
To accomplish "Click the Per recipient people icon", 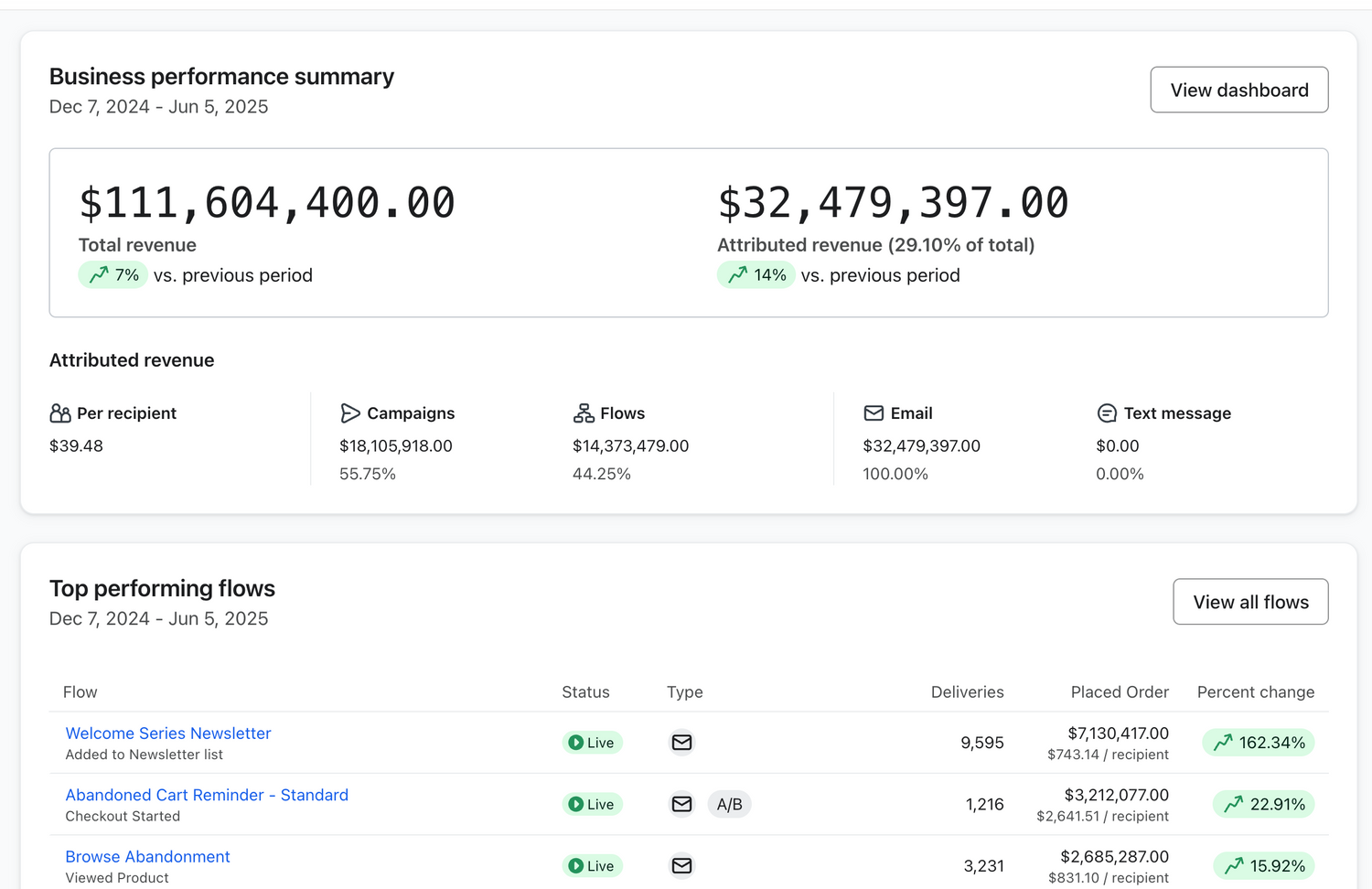I will coord(60,413).
